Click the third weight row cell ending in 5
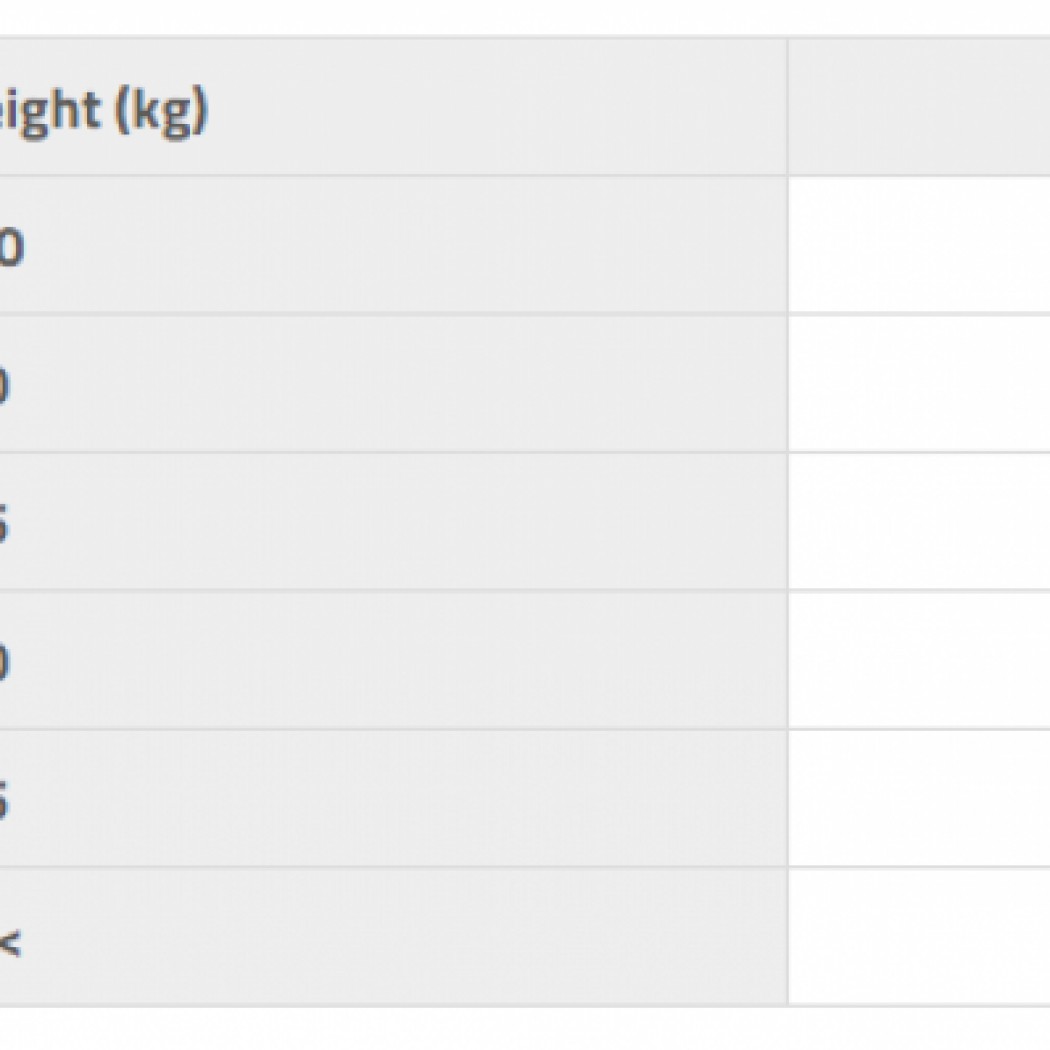The image size is (1050, 1050). (390, 521)
